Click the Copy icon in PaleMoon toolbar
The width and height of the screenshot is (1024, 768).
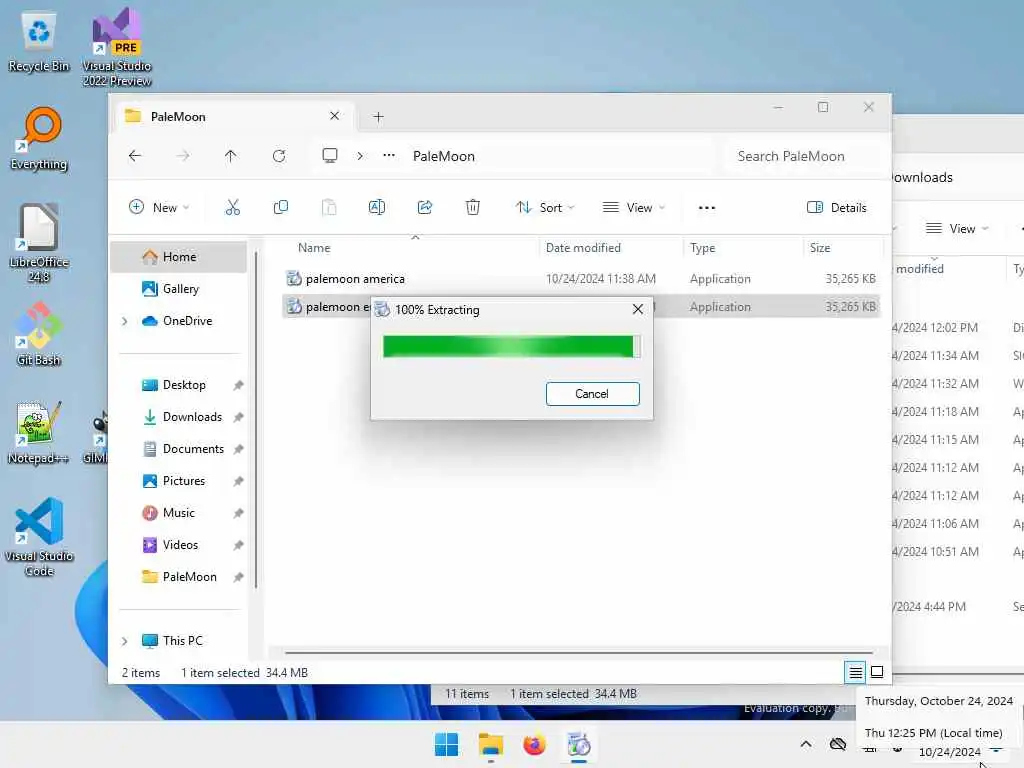pos(281,208)
